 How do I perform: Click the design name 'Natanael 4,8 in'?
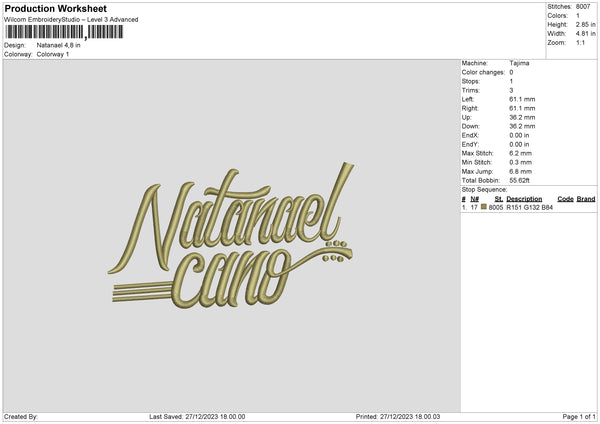point(59,45)
